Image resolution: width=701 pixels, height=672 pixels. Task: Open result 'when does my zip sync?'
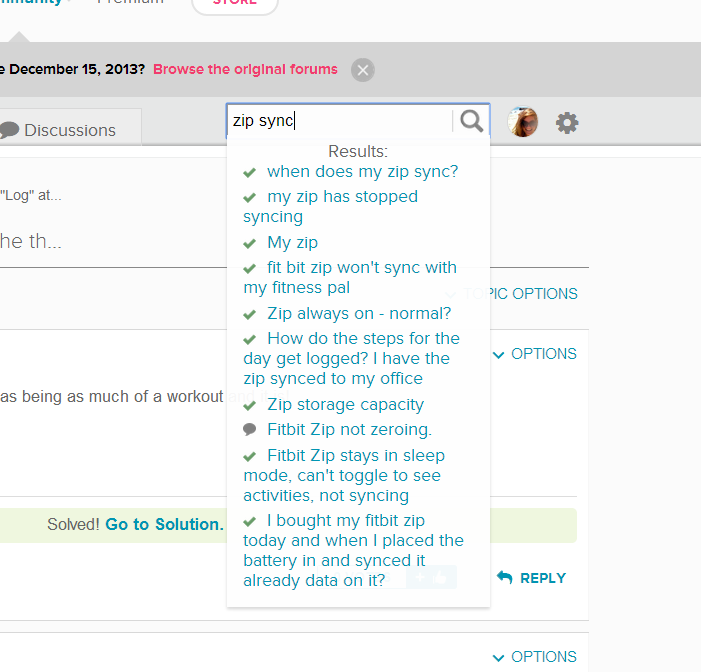coord(363,172)
